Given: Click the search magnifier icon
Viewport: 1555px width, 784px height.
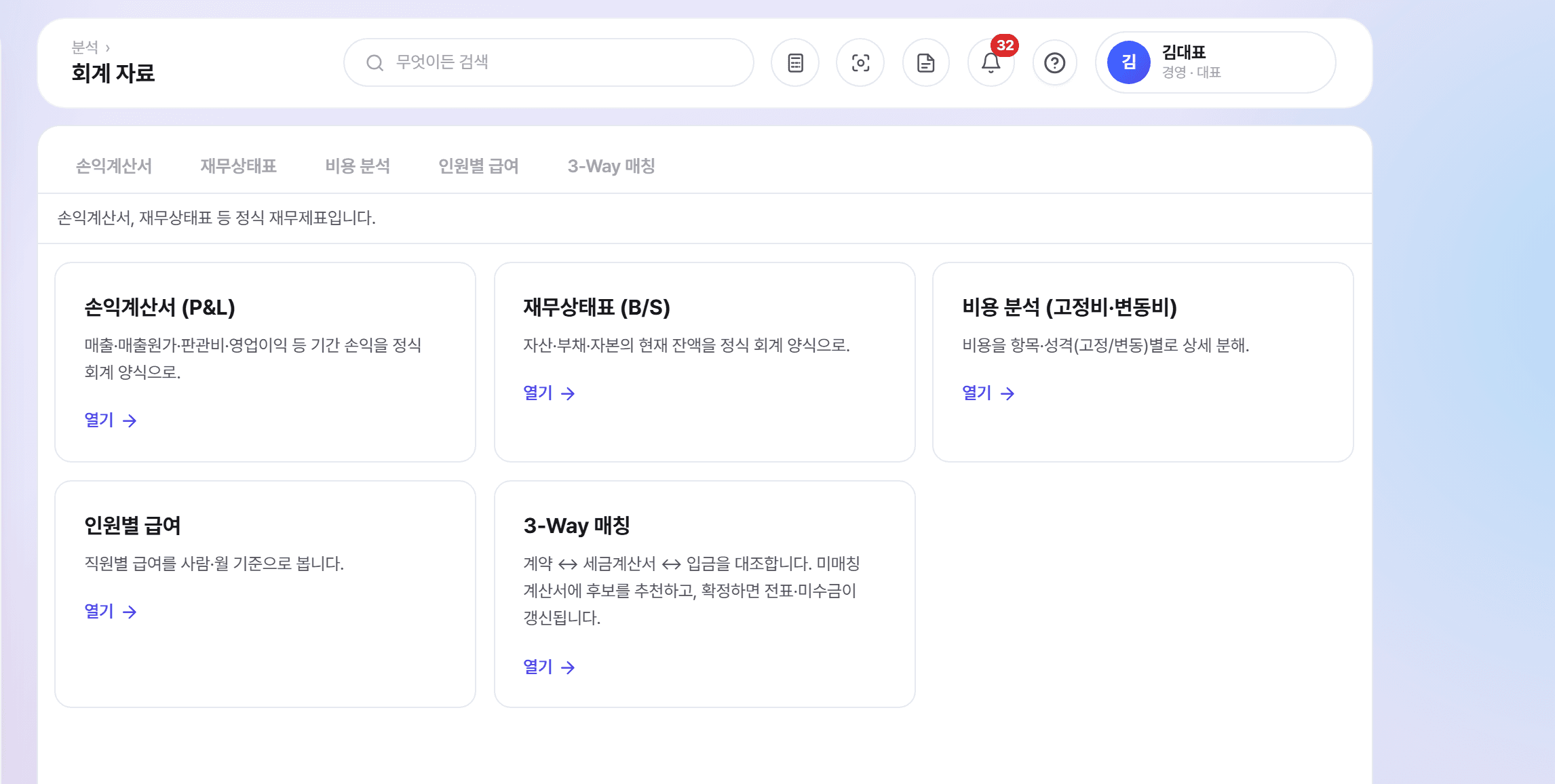Looking at the screenshot, I should click(x=375, y=63).
